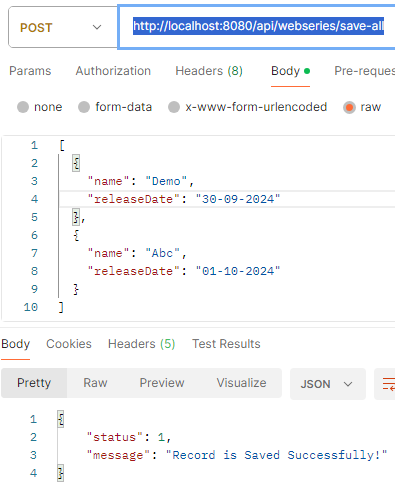395x485 pixels.
Task: Click the "Demo" name value in editor
Action: (166, 181)
